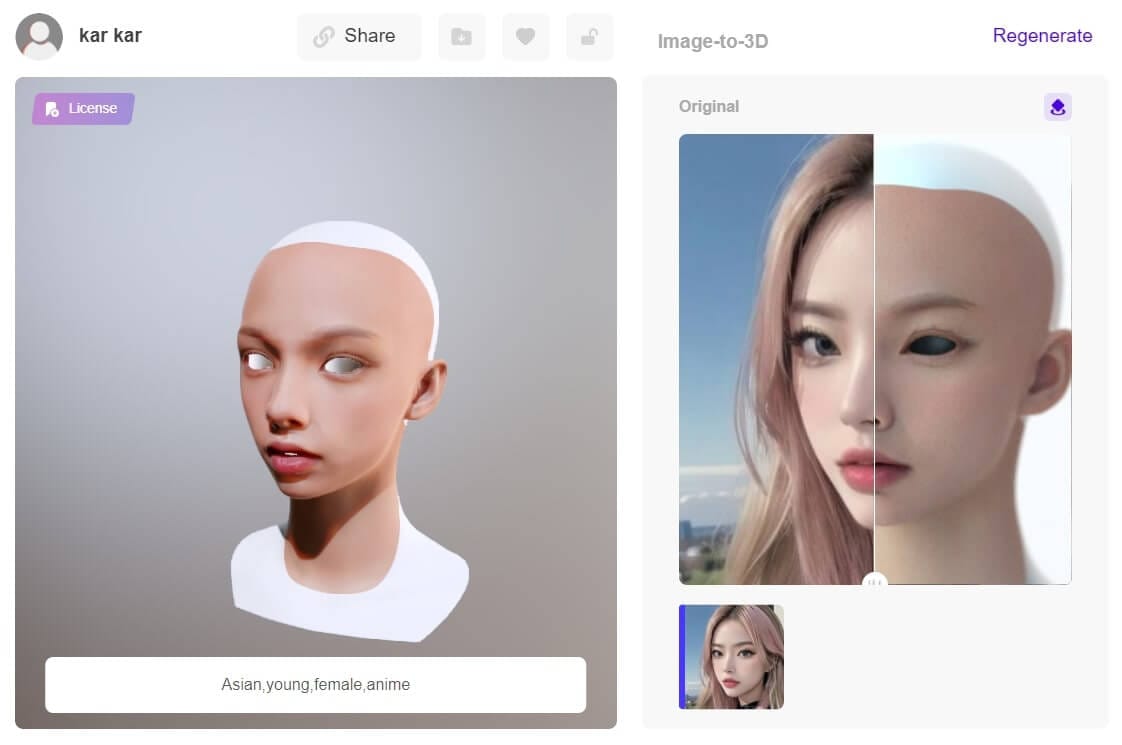
Task: Click the white bust base of the model
Action: pos(350,590)
